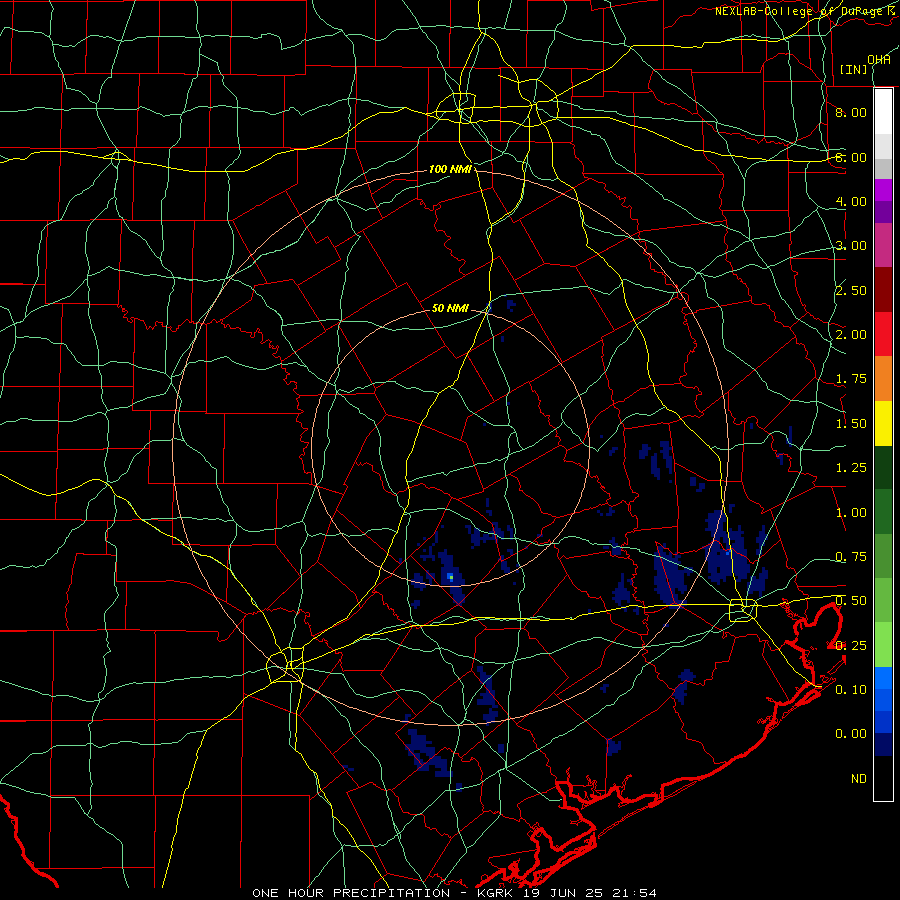This screenshot has height=900, width=900.
Task: Click the '1.50' legend value
Action: tap(851, 424)
